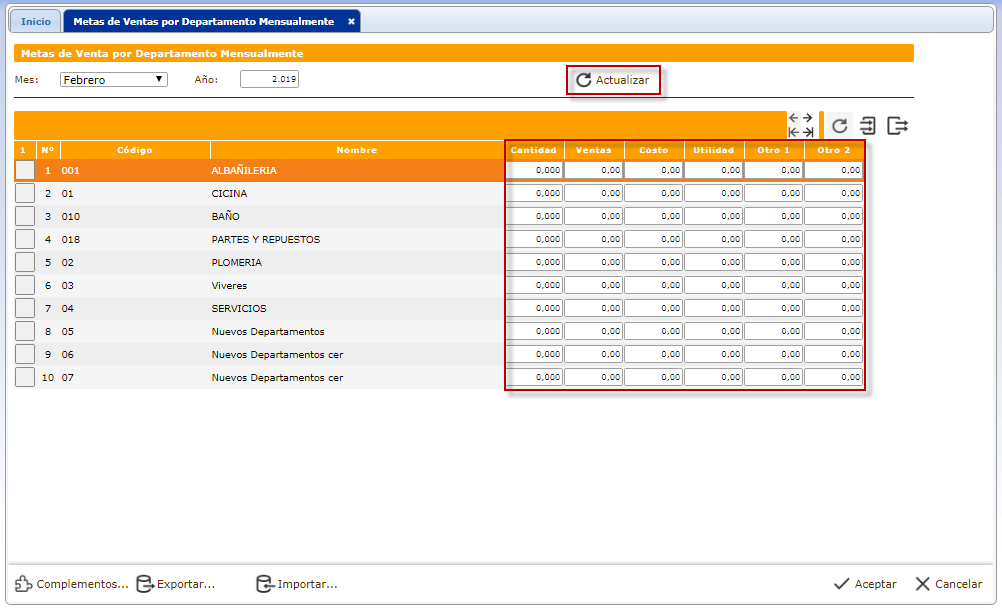The height and width of the screenshot is (609, 1002).
Task: Click Ventas field for BAÑO row
Action: click(x=594, y=217)
